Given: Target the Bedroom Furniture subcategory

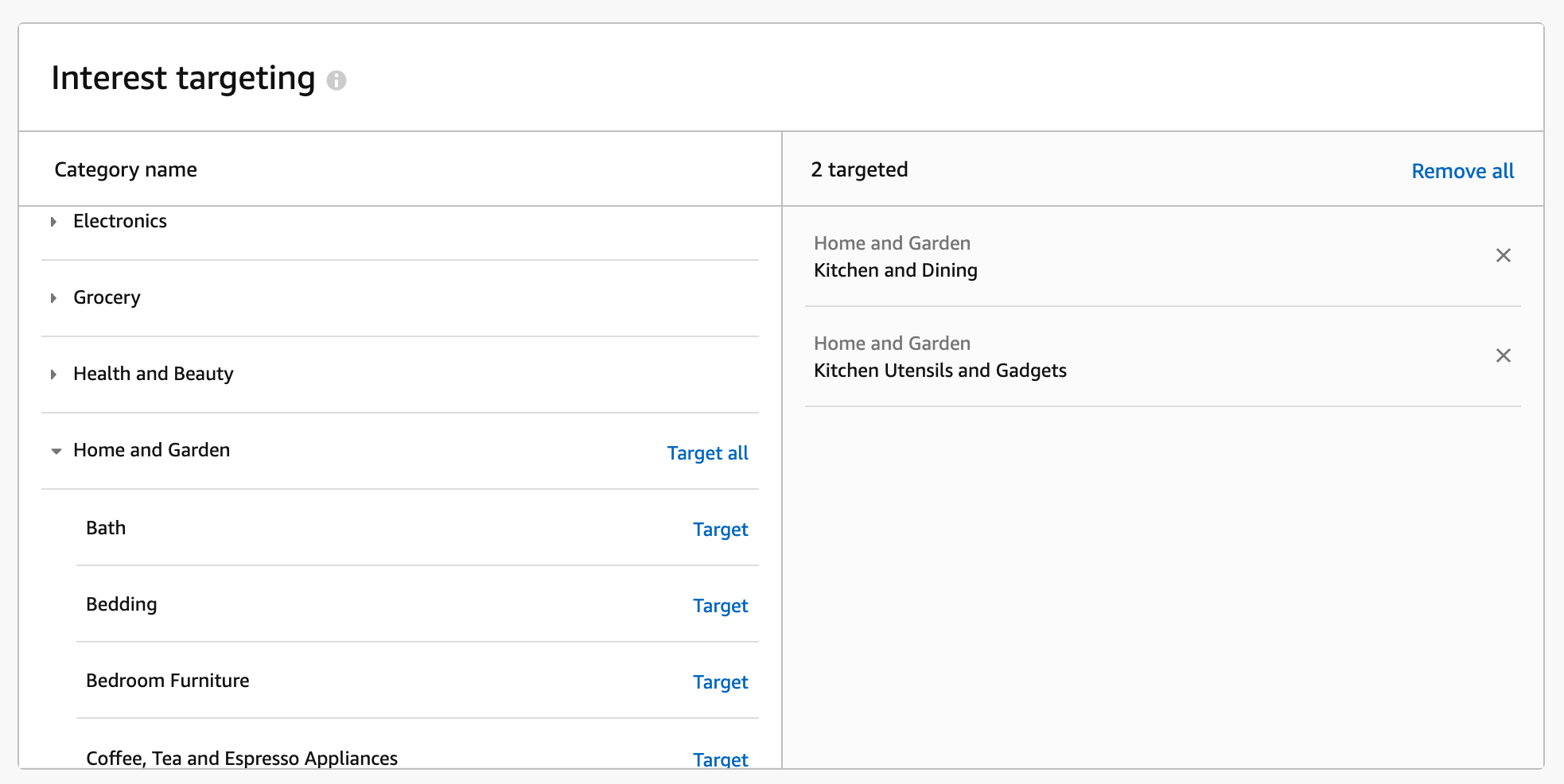Looking at the screenshot, I should (x=720, y=682).
